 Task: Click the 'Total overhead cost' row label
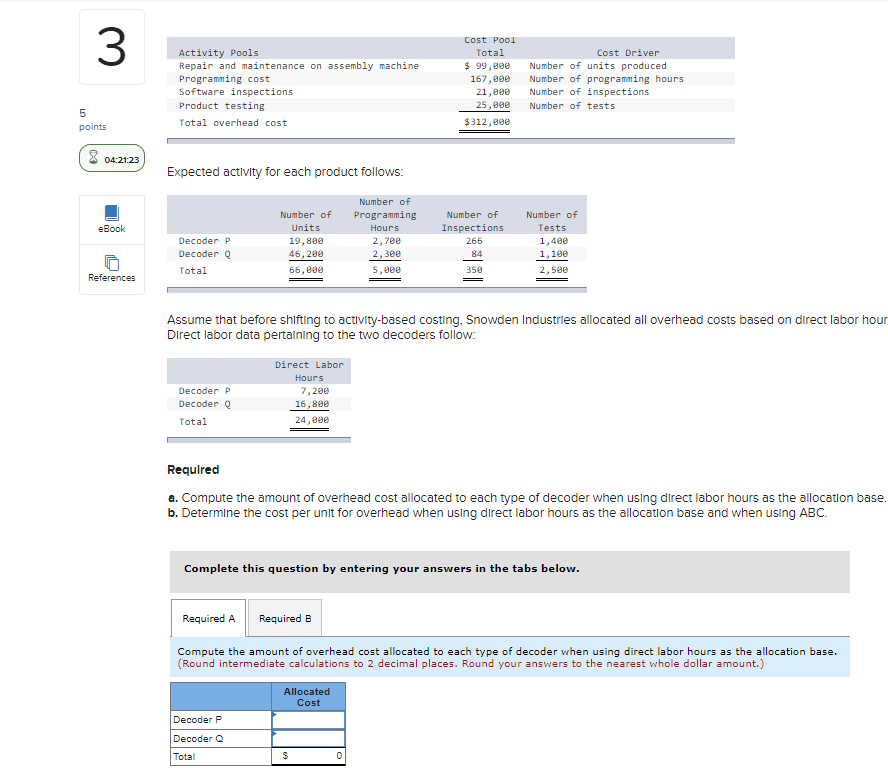pyautogui.click(x=233, y=123)
